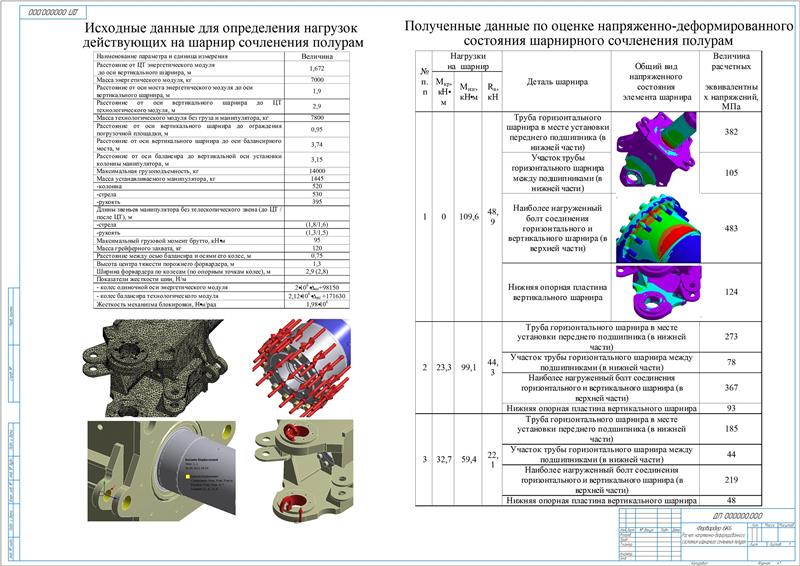This screenshot has width=800, height=566.
Task: Select stress value '105' in results table
Action: (x=731, y=173)
